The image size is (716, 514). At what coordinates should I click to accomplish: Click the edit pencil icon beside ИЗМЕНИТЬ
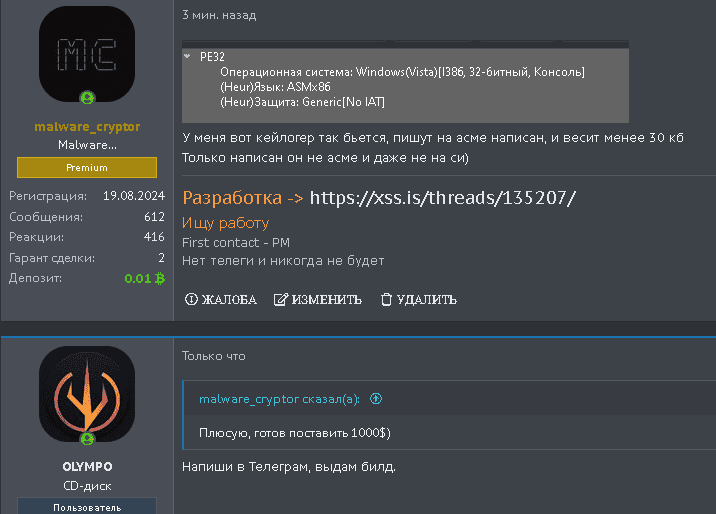tap(281, 299)
